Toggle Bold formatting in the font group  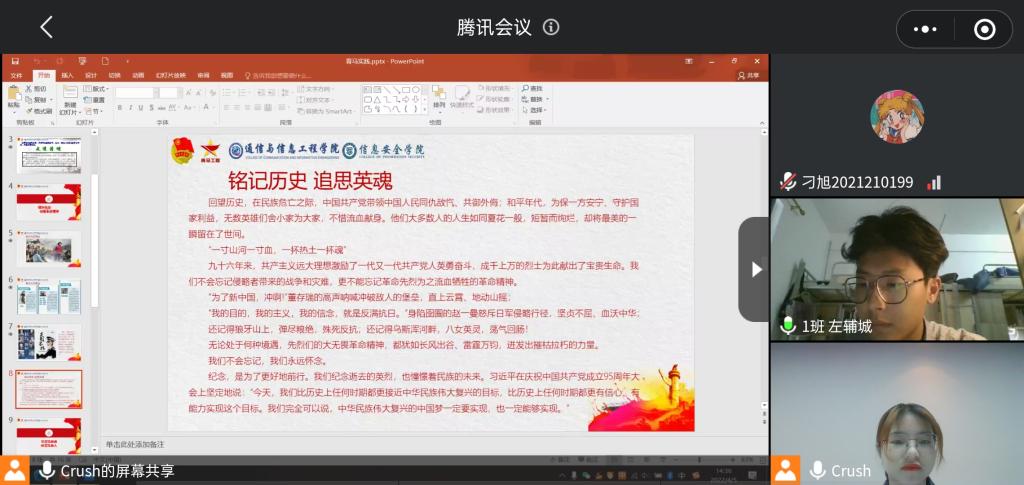[x=120, y=107]
